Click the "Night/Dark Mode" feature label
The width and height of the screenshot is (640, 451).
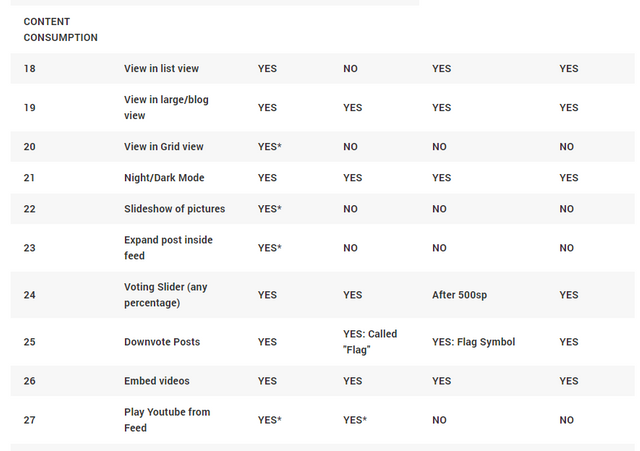coord(163,177)
